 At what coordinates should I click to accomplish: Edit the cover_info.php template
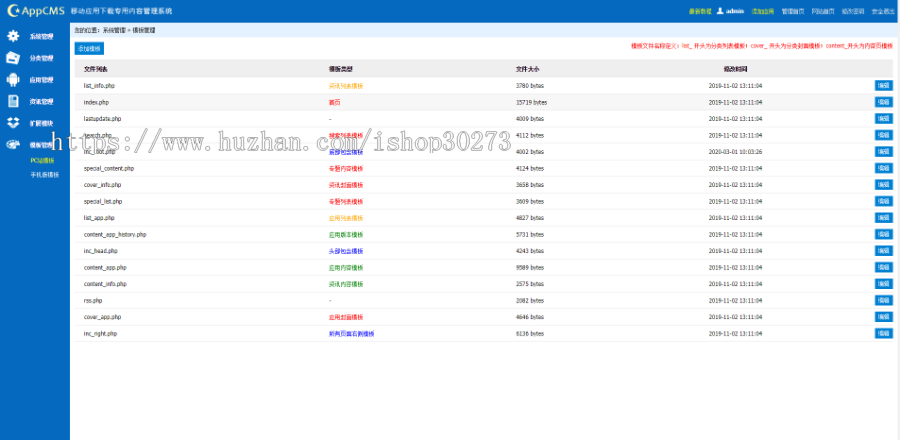pyautogui.click(x=883, y=185)
